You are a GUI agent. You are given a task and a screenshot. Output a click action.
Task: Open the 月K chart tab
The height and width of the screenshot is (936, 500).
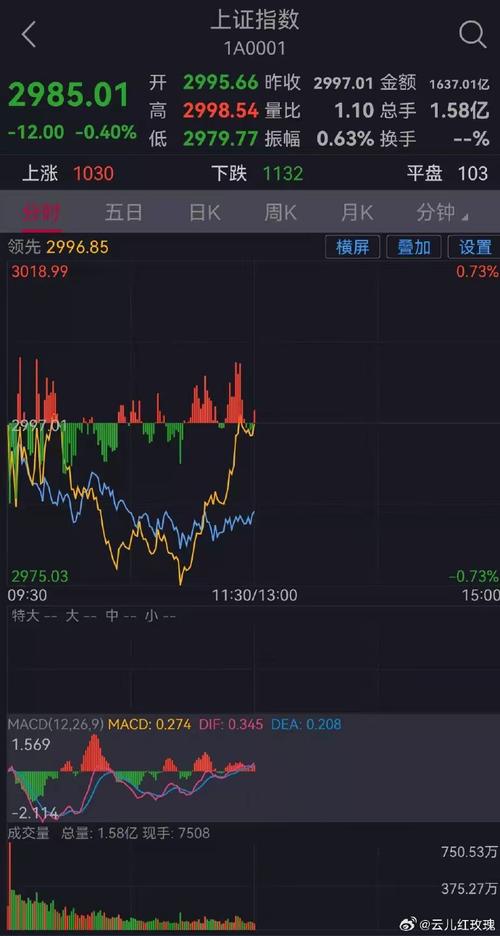click(x=357, y=212)
